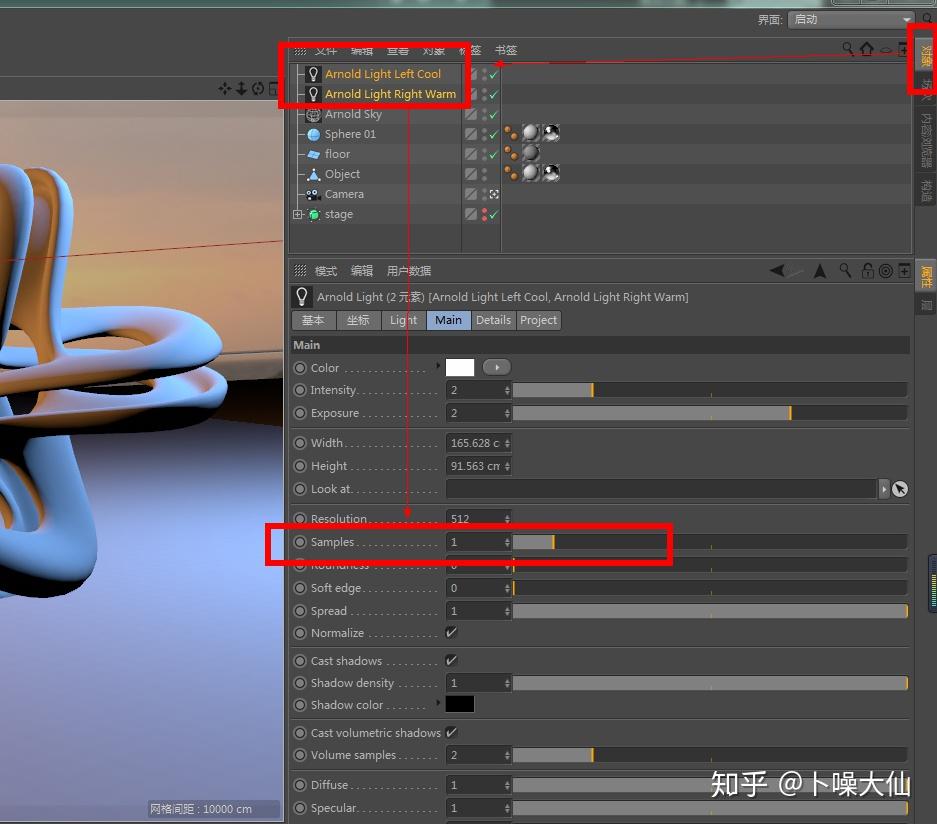Click the Look at picker icon
937x824 pixels.
pos(898,489)
